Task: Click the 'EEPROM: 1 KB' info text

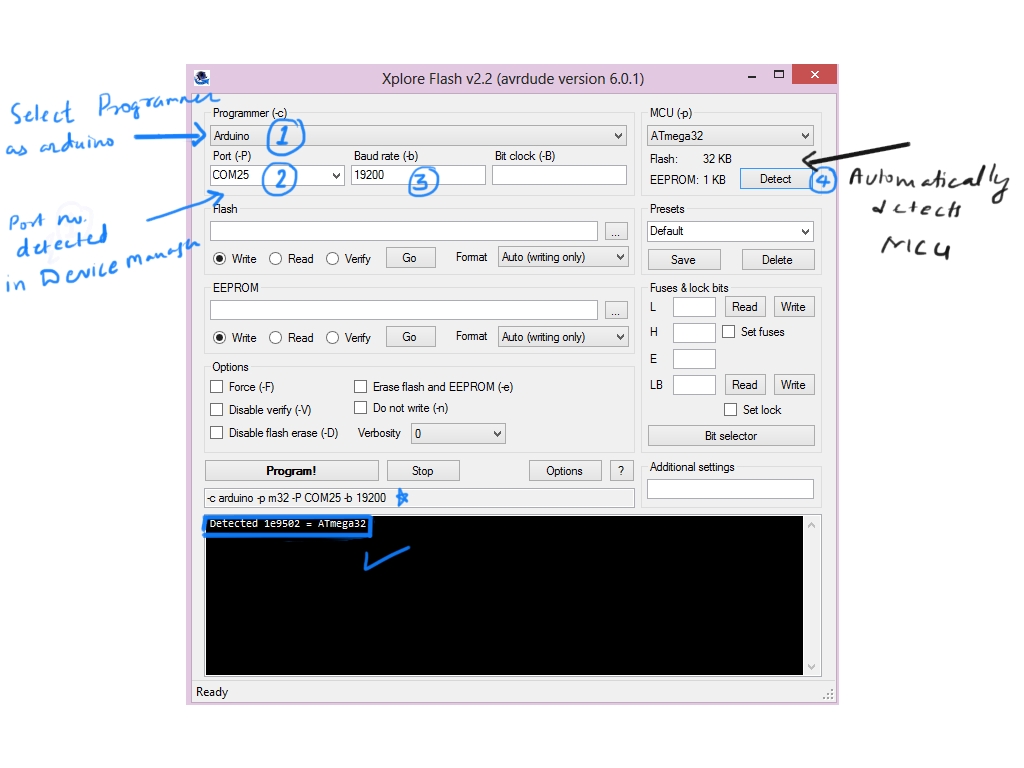Action: click(688, 180)
